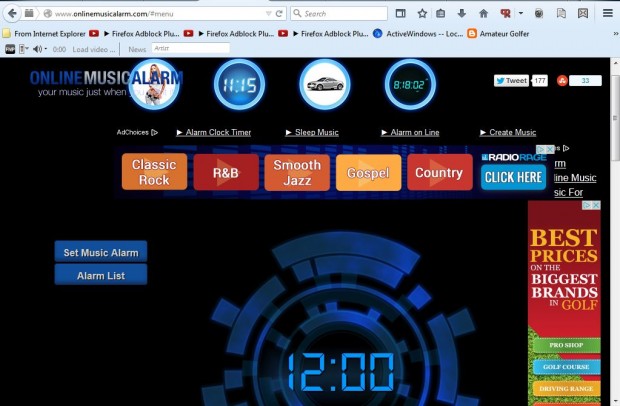Select the silver car circle icon
Image resolution: width=620 pixels, height=406 pixels.
pyautogui.click(x=325, y=84)
